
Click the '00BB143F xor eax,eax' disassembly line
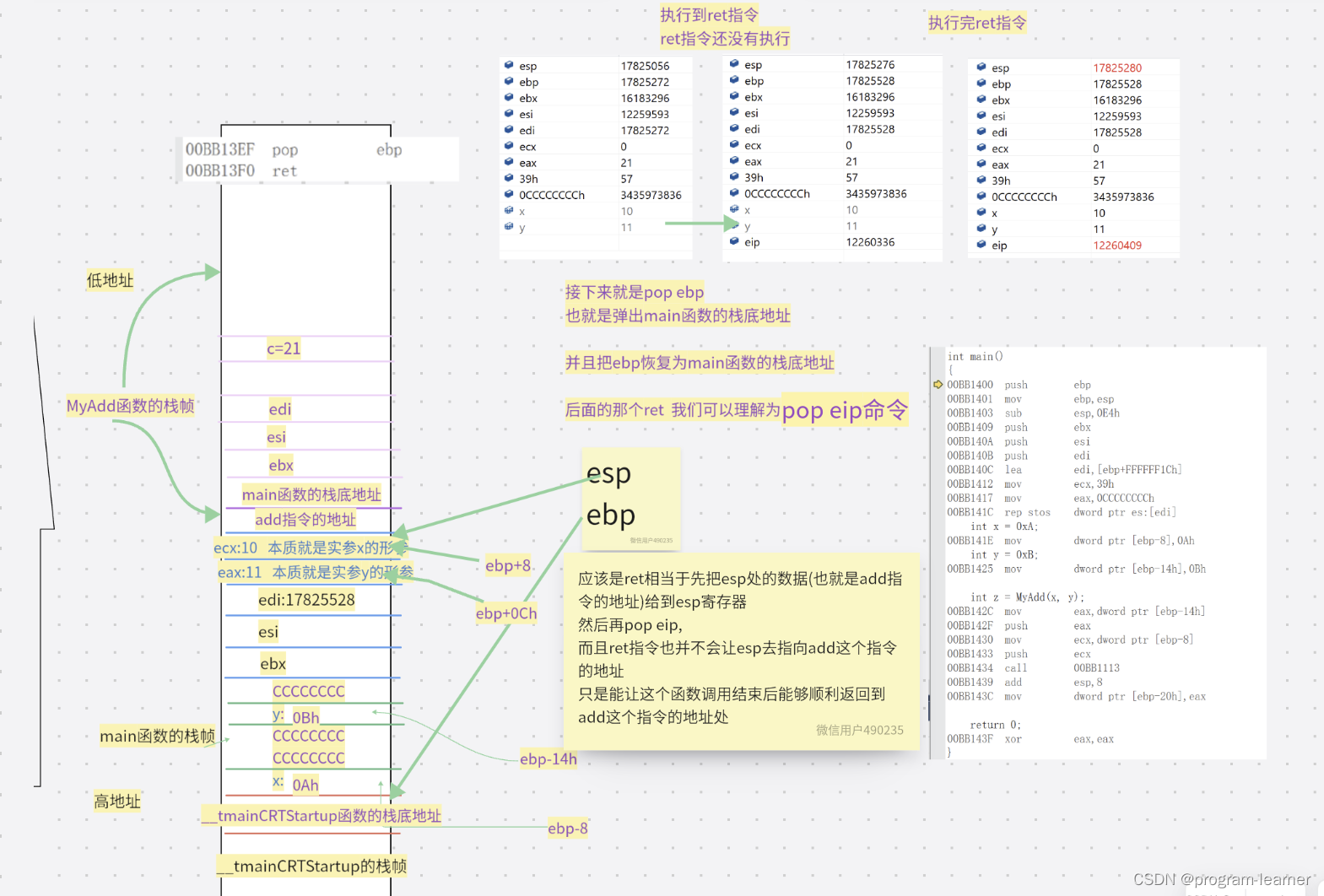1030,739
